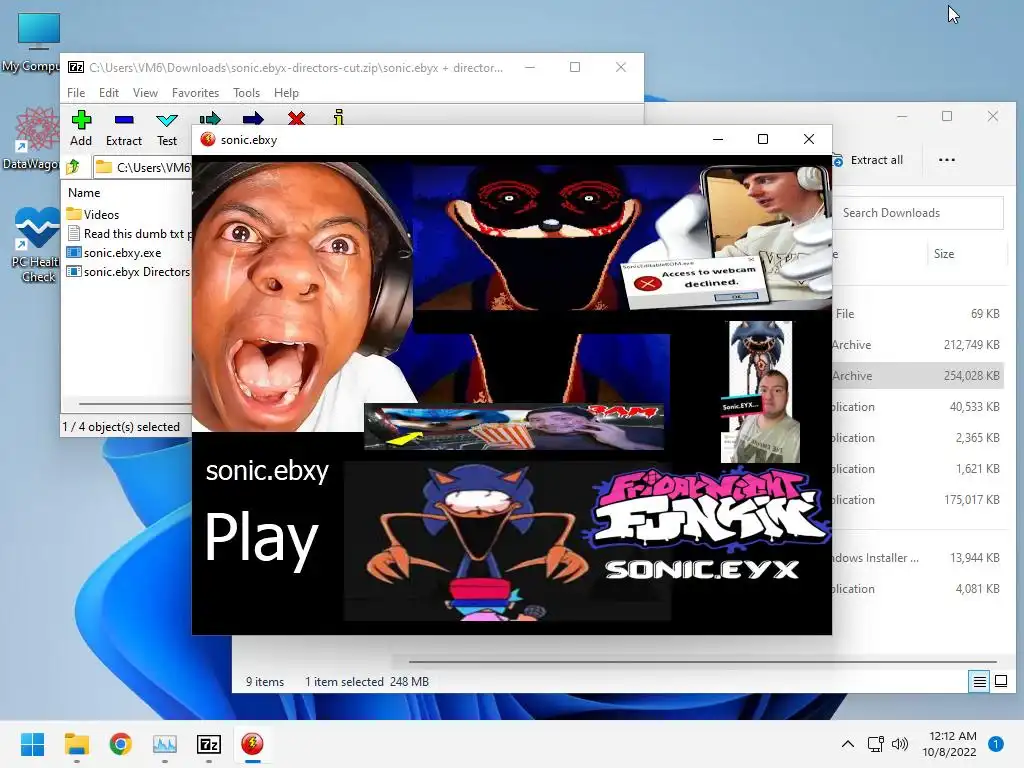Open the PC Health Check desktop shortcut
This screenshot has width=1024, height=768.
coord(36,245)
